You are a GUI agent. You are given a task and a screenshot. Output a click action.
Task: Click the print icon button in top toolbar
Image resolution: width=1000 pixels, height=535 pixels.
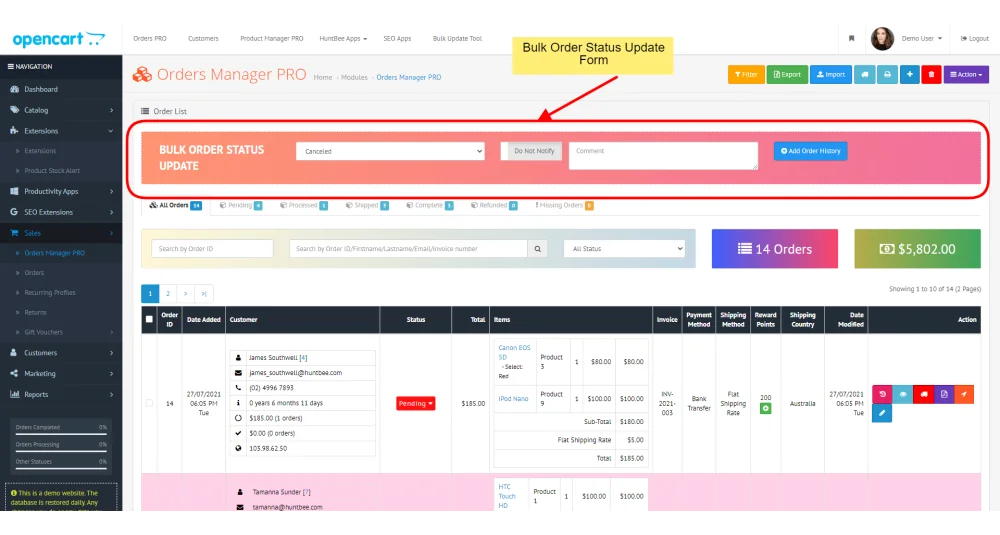tap(887, 75)
